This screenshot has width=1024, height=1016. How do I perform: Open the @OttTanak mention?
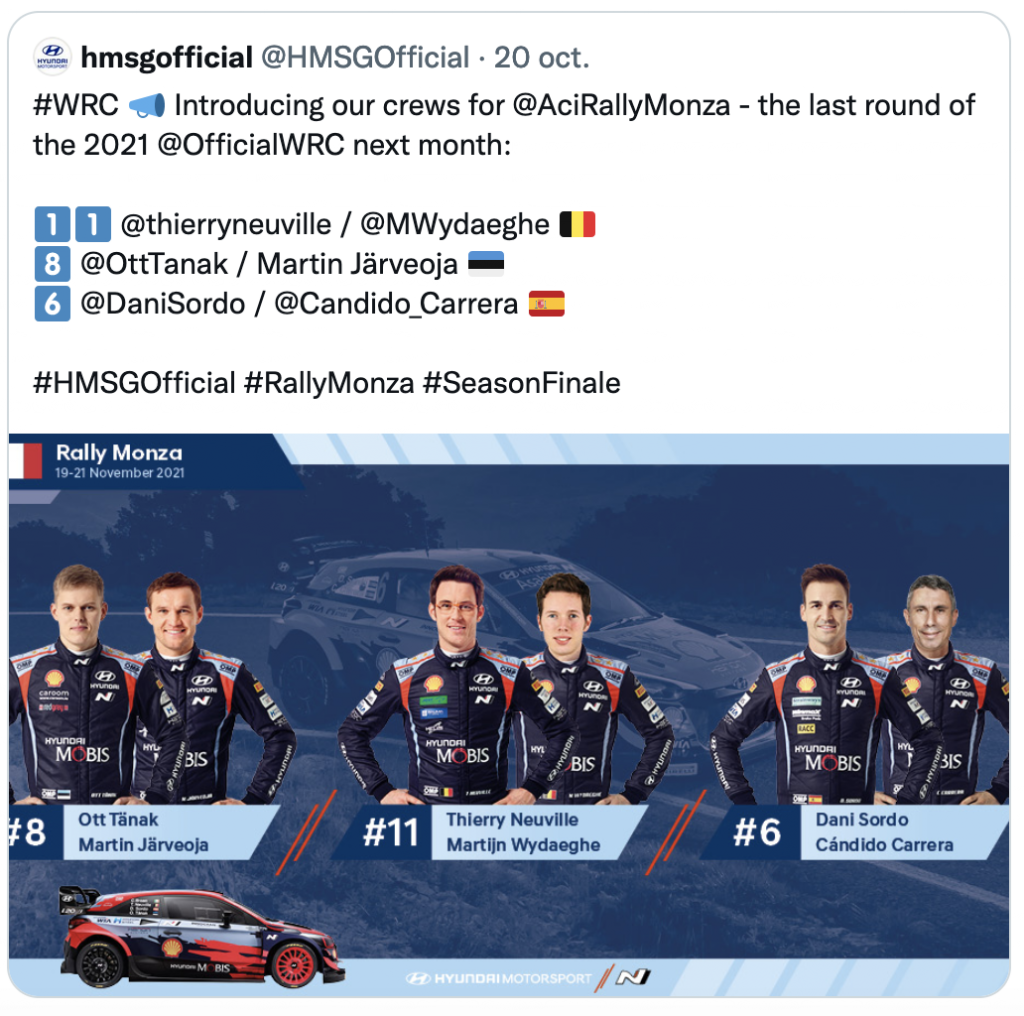click(x=154, y=264)
